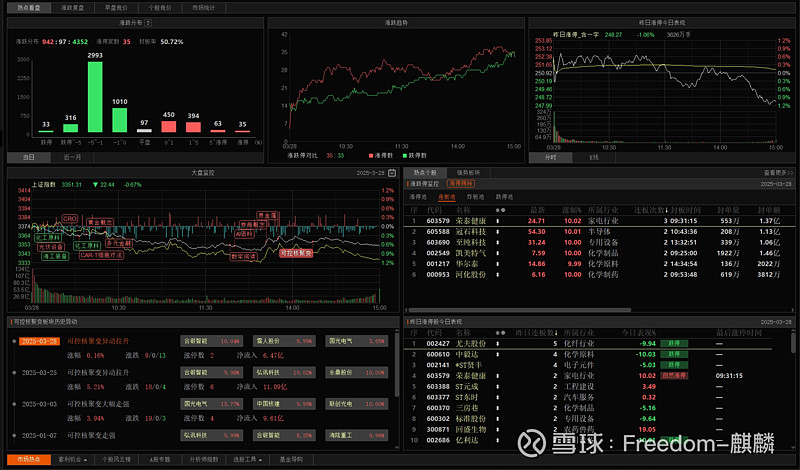Click the 合新智能 stock tag for 2025-03-28
The height and width of the screenshot is (470, 800).
coord(197,341)
